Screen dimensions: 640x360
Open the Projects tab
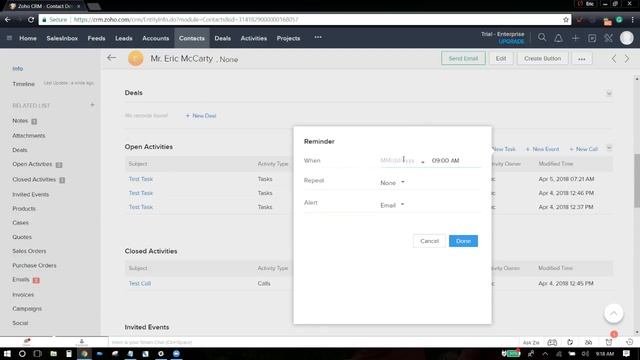pyautogui.click(x=288, y=38)
